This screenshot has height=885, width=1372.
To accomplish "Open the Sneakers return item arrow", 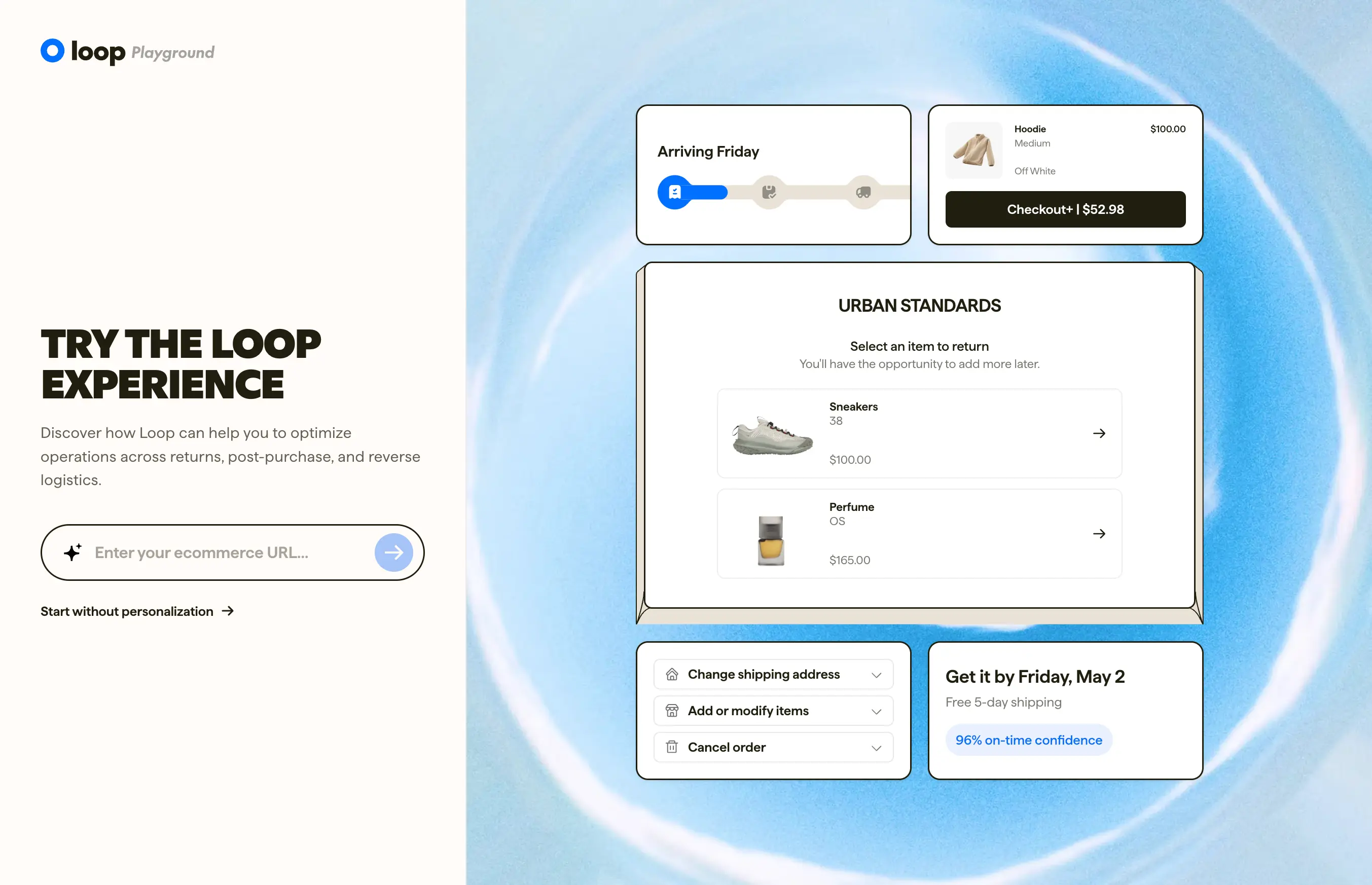I will point(1099,433).
